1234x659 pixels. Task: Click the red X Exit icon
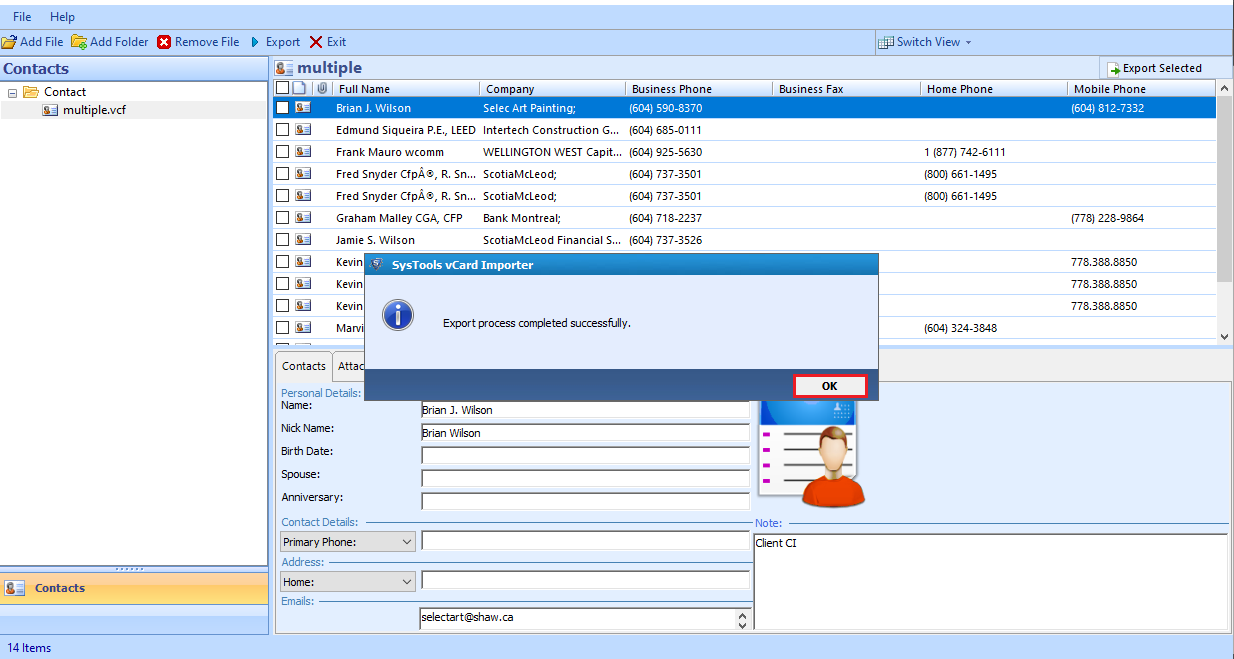coord(316,42)
